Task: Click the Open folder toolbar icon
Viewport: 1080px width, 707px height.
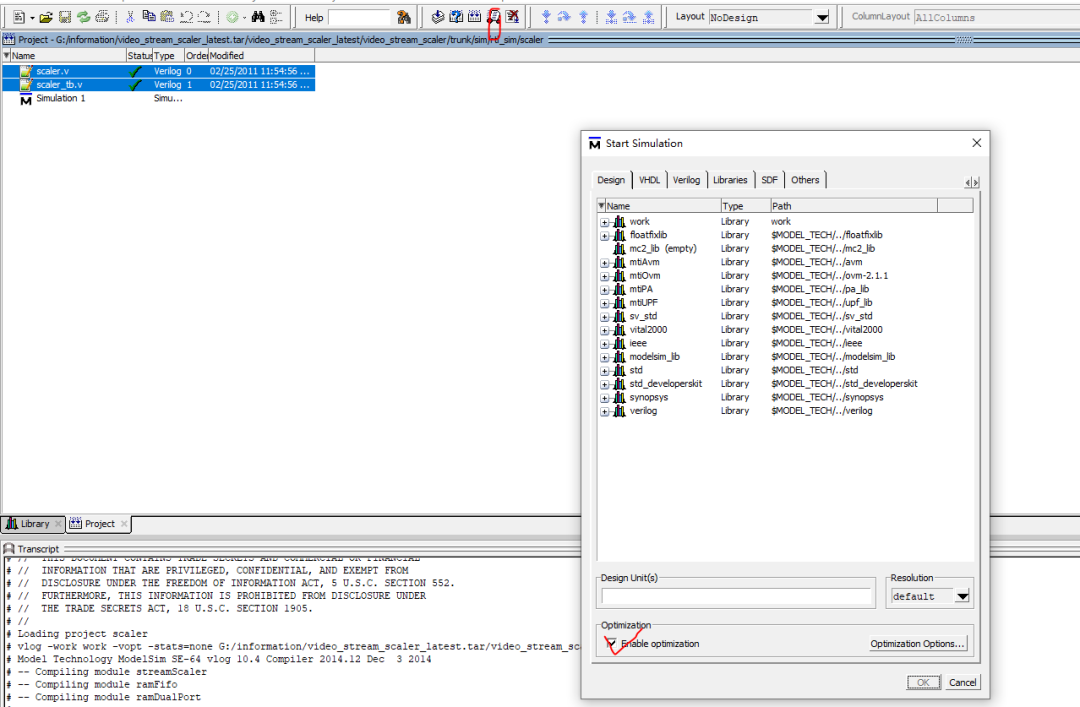Action: [x=46, y=17]
